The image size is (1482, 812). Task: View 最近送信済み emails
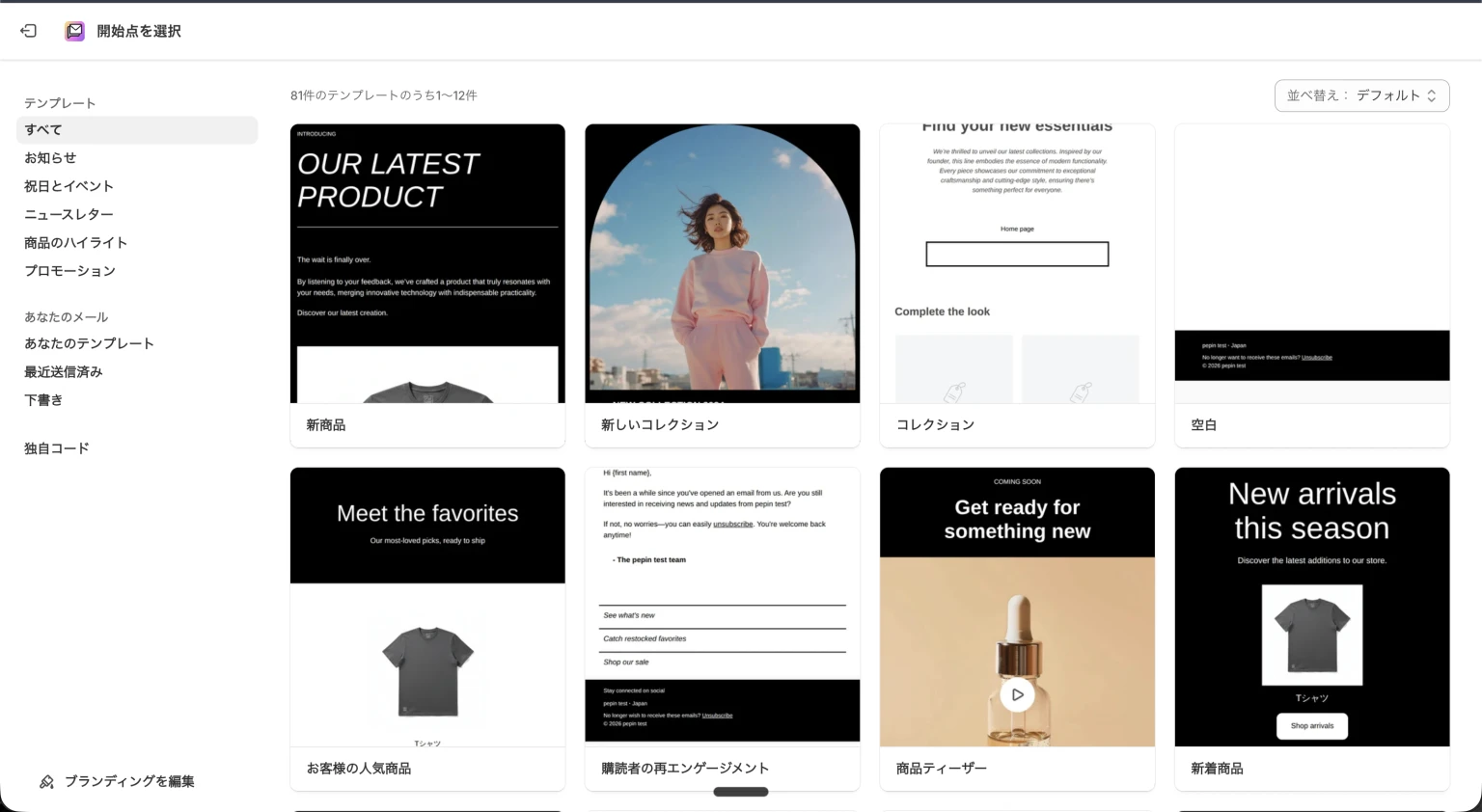pos(63,371)
